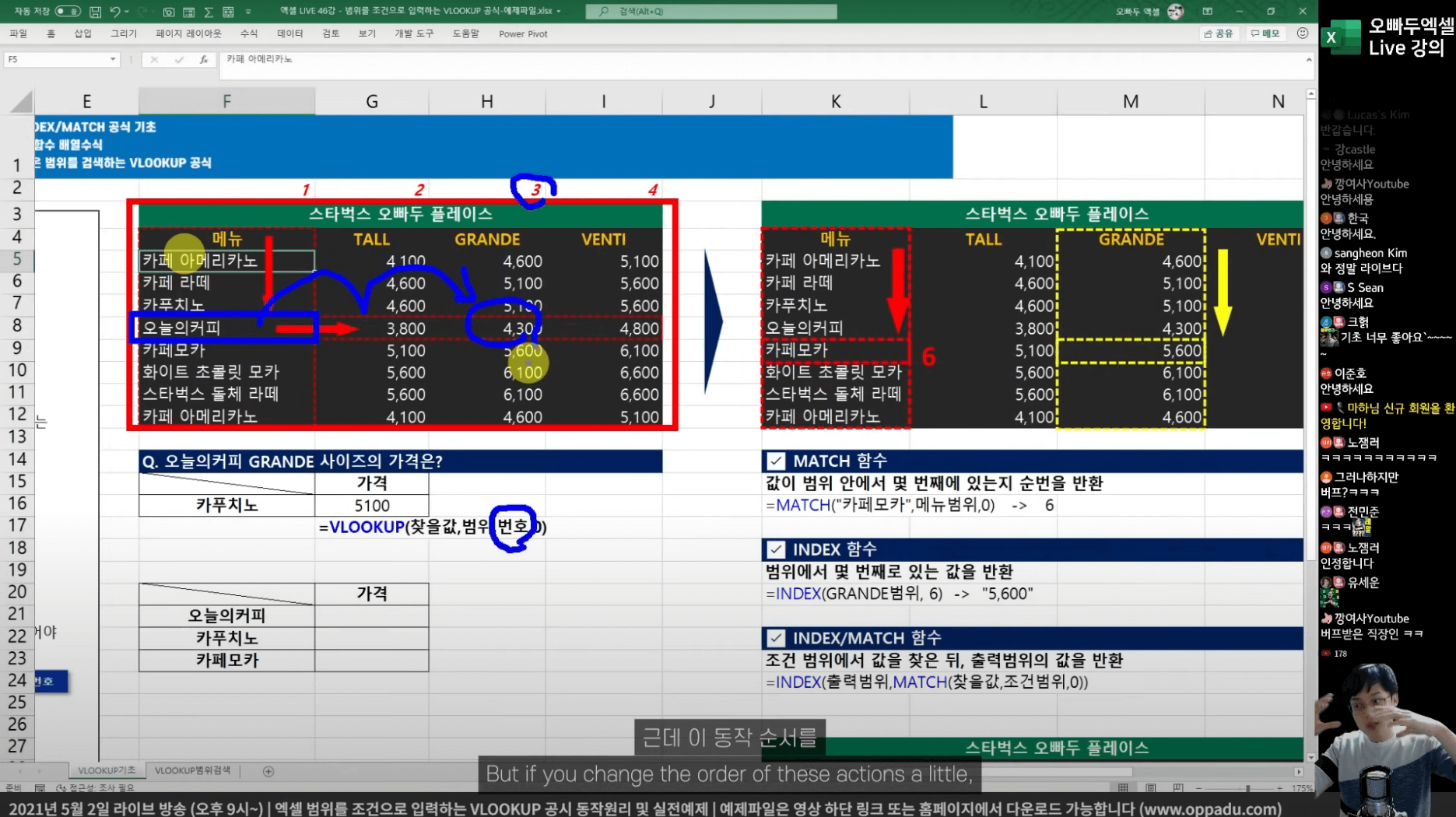Open the 검토 (Review) ribbon tab
Image resolution: width=1456 pixels, height=817 pixels.
coord(331,33)
